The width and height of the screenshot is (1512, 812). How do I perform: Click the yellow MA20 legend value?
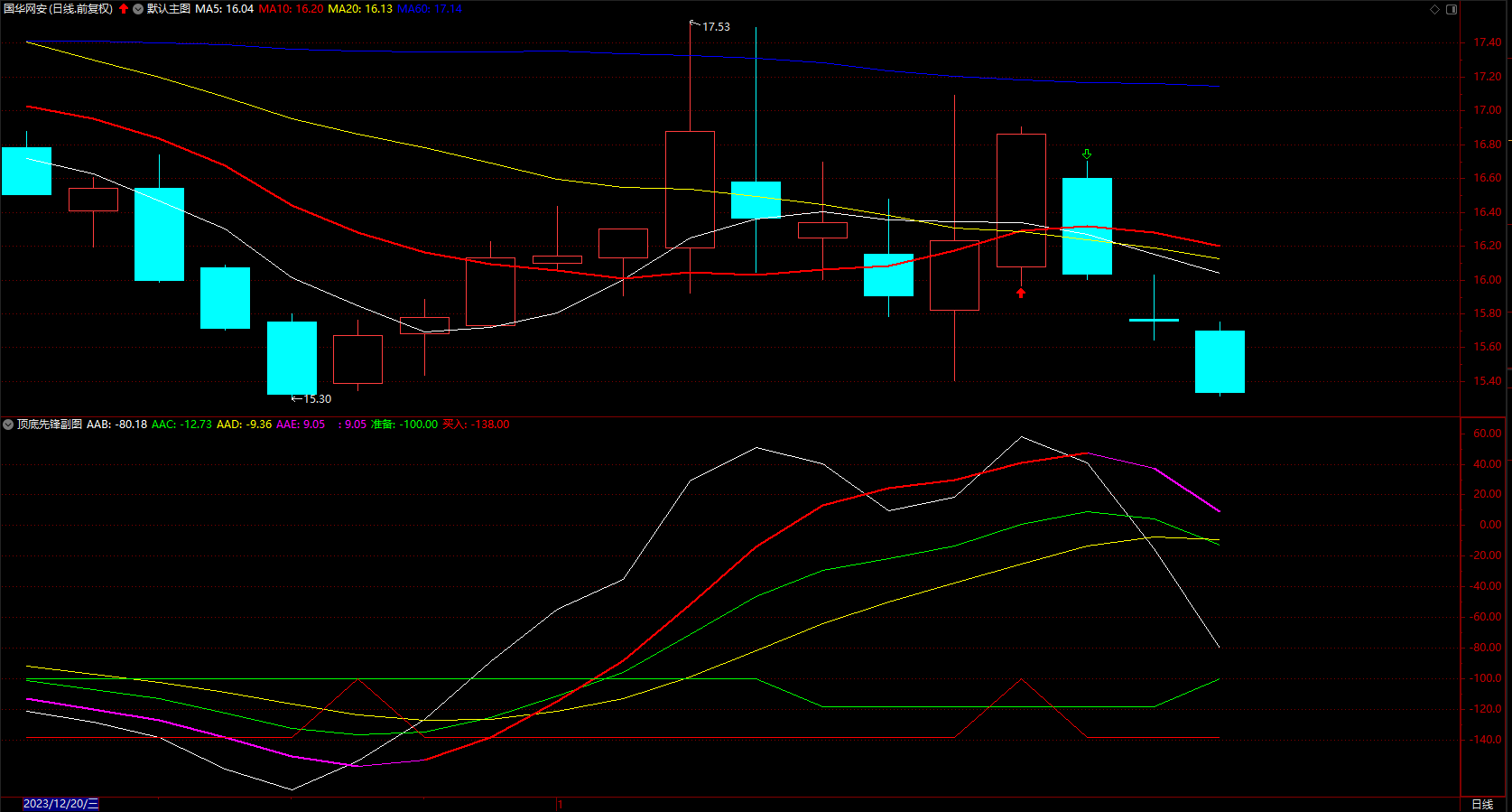360,9
